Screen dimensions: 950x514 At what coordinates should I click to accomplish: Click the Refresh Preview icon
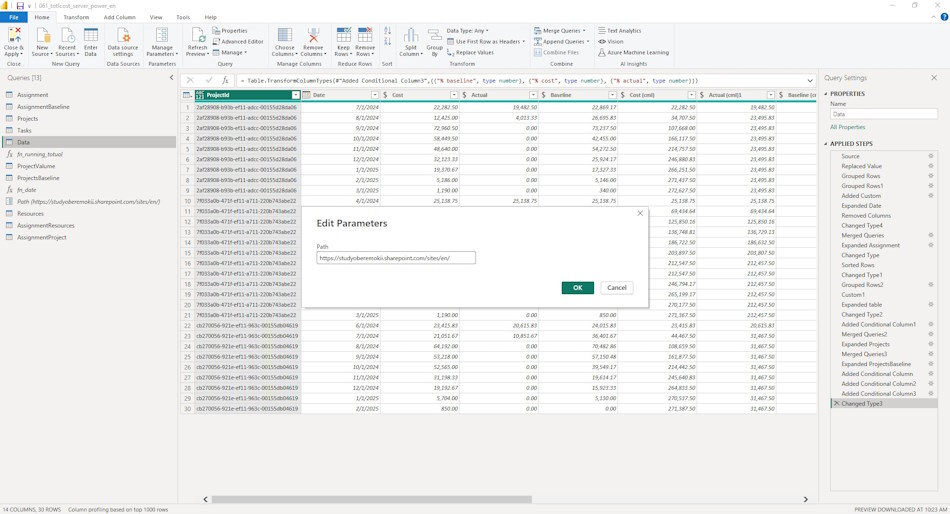coord(198,36)
